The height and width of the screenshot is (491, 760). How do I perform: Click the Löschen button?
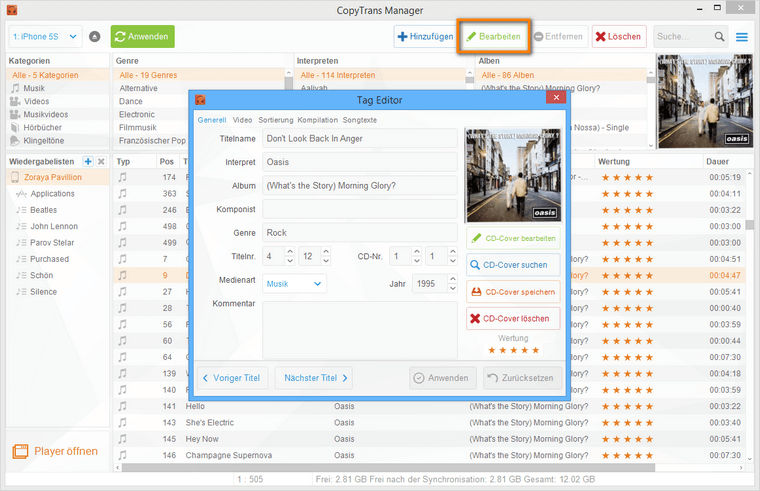619,36
